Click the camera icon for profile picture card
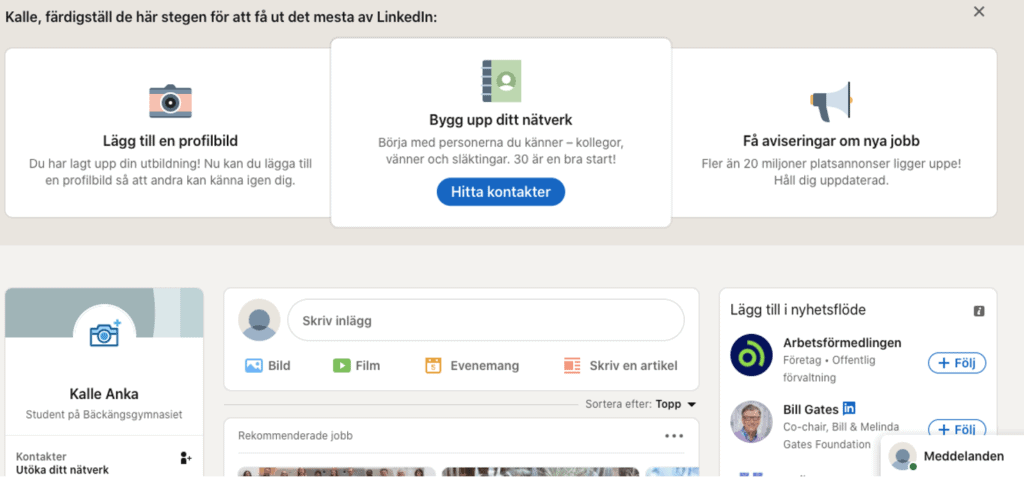The width and height of the screenshot is (1024, 477). [170, 101]
